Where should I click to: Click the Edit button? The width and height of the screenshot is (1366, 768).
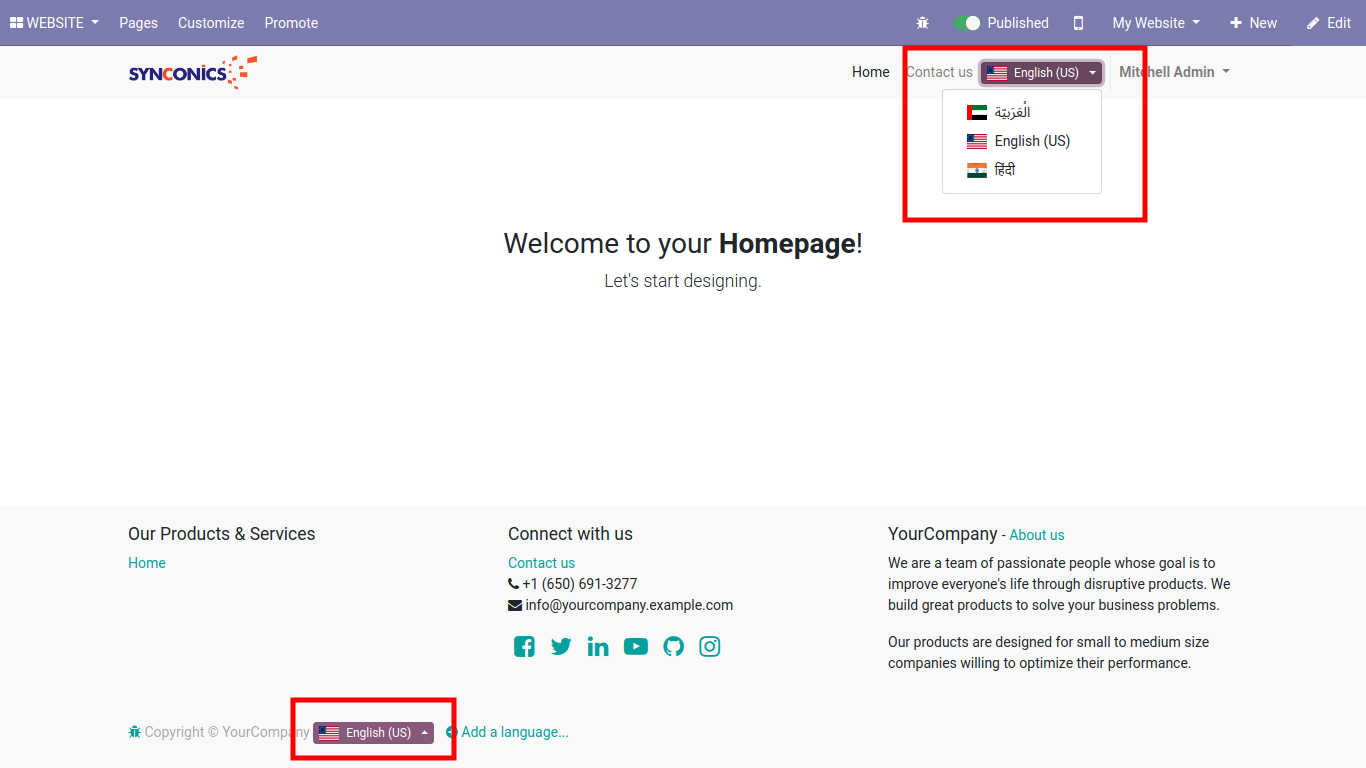[x=1329, y=23]
